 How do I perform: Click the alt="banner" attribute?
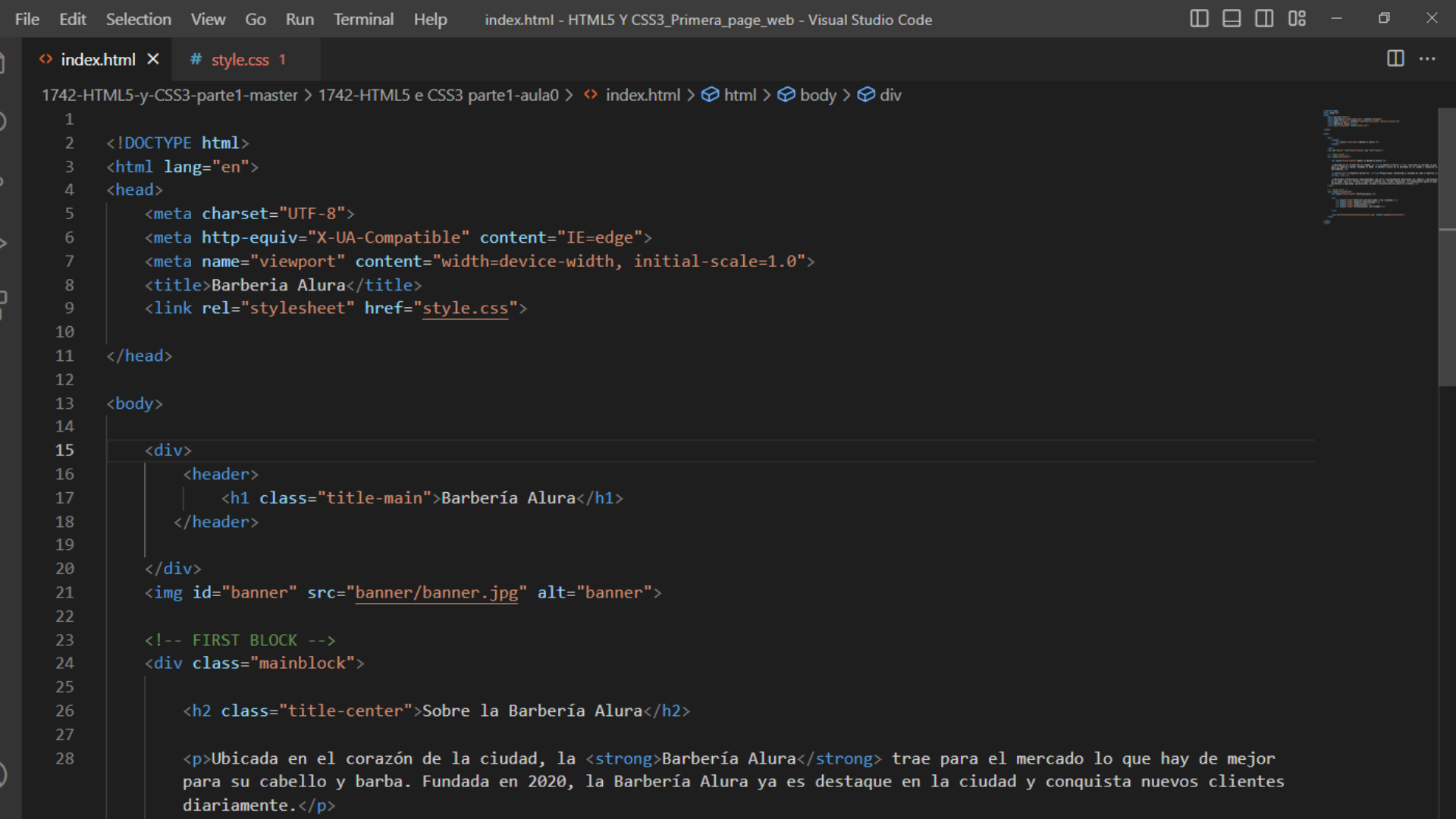click(595, 593)
